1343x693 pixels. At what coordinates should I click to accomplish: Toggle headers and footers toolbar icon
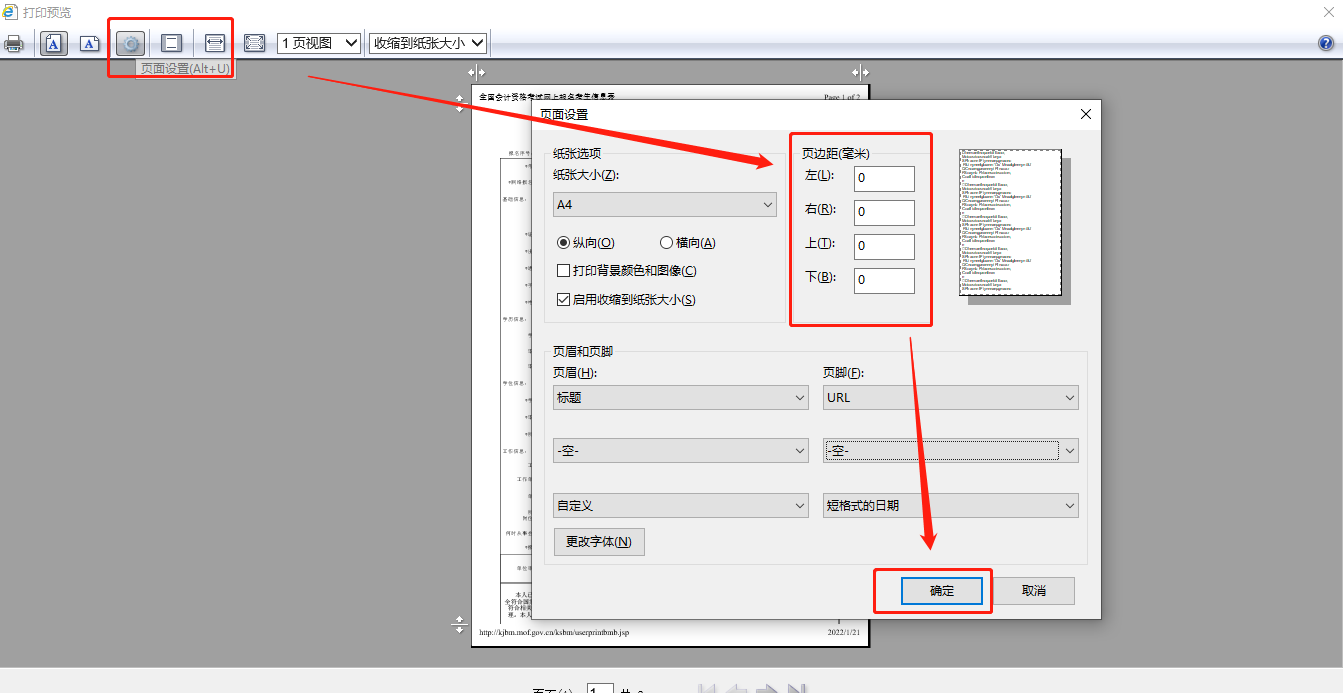pyautogui.click(x=172, y=43)
